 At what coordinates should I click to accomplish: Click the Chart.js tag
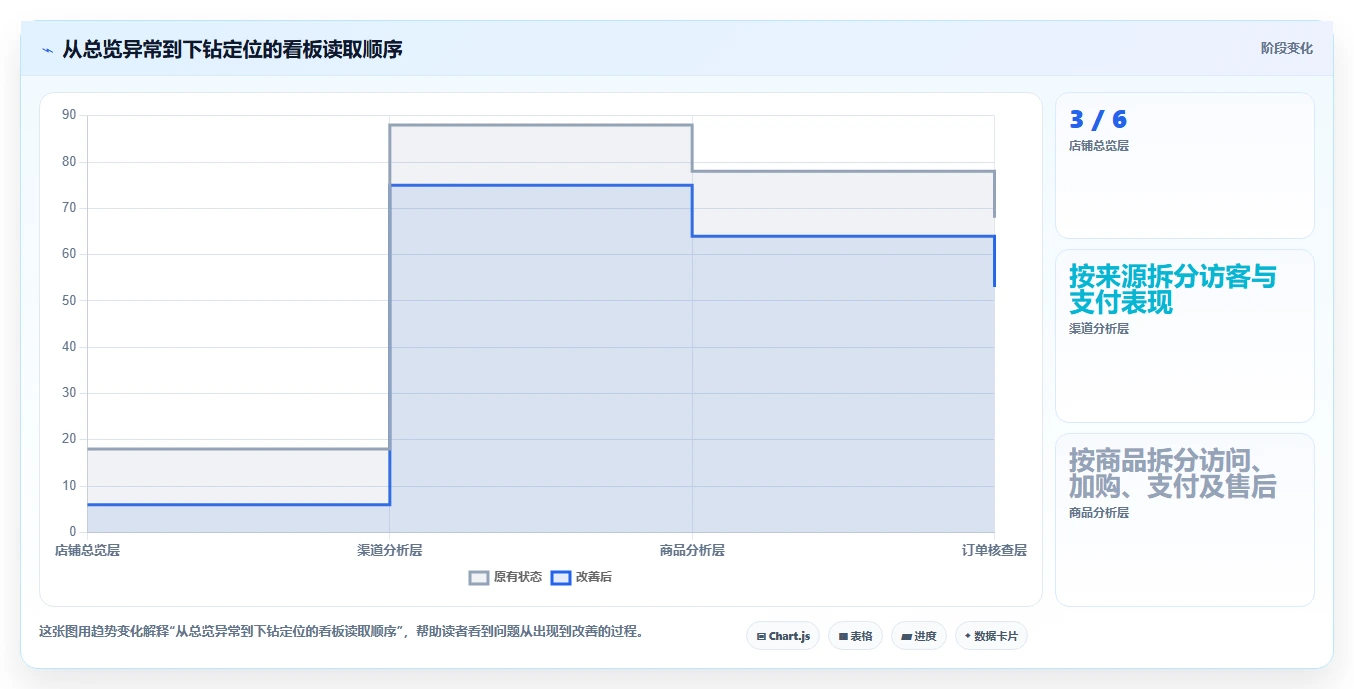pos(783,636)
